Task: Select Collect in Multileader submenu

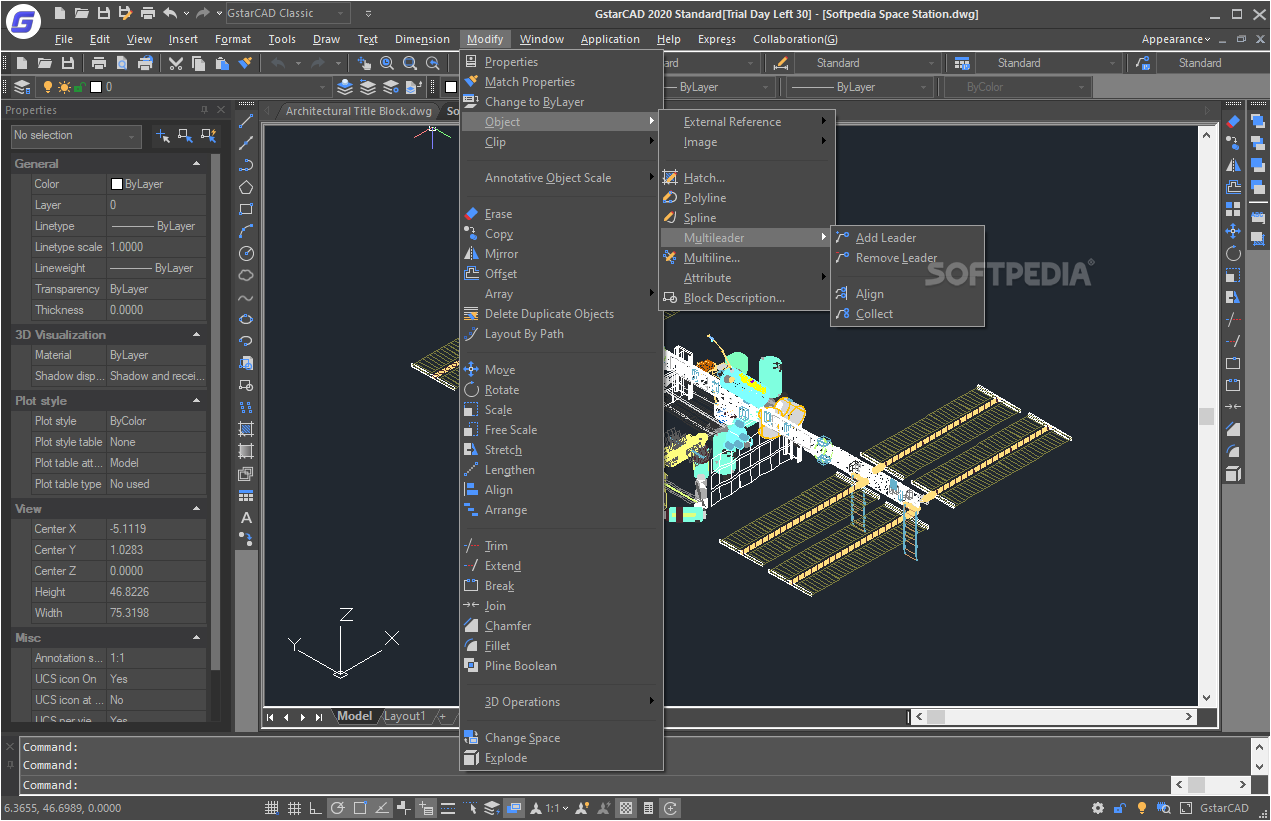Action: coord(874,314)
